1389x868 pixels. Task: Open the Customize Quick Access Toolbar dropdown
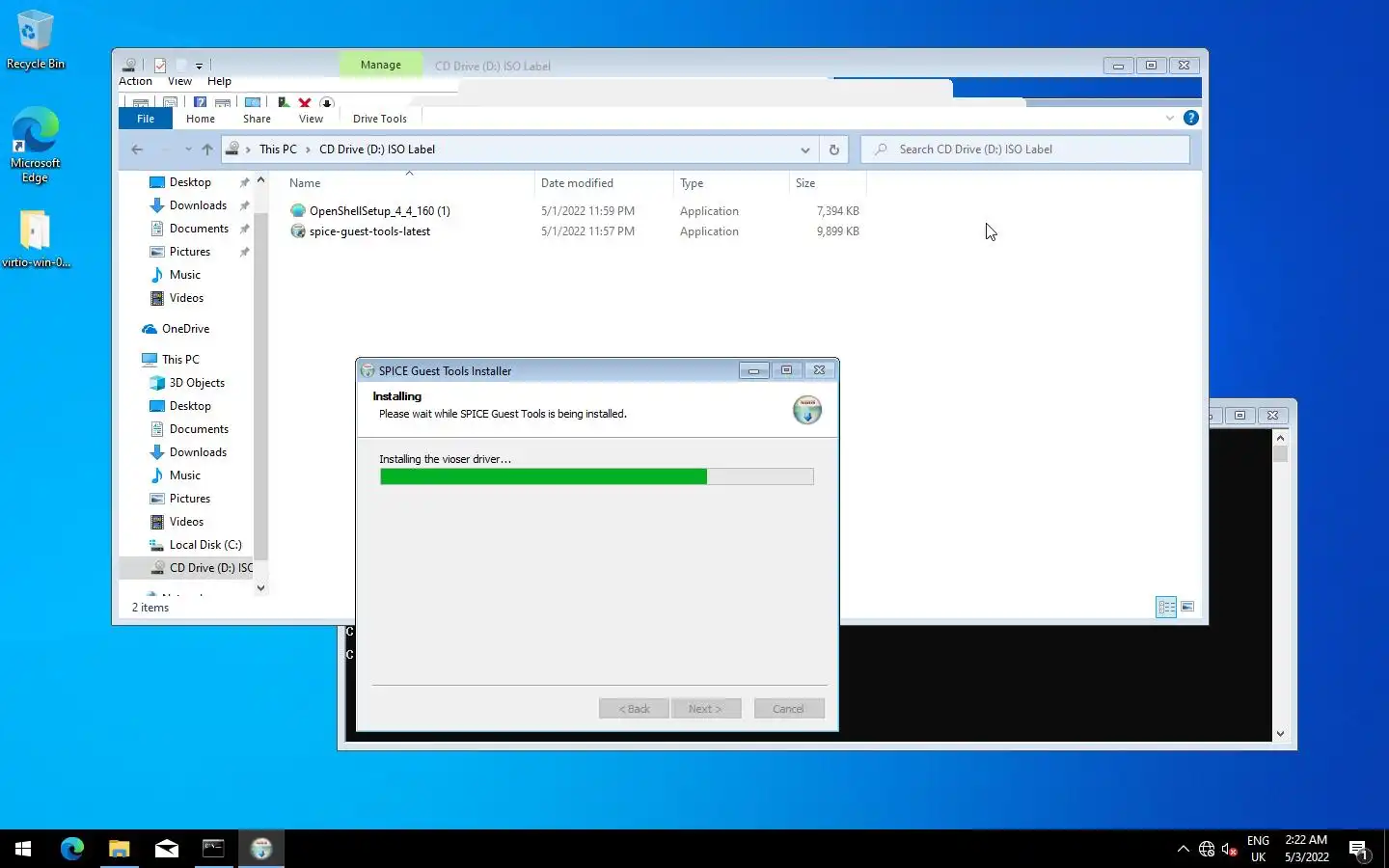[199, 67]
